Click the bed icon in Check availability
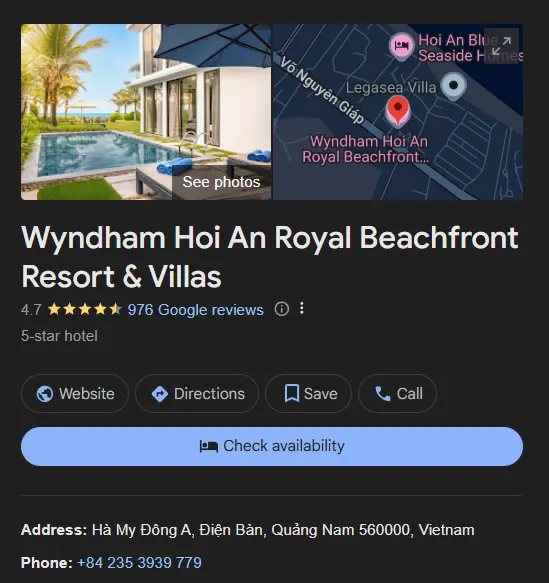Image resolution: width=549 pixels, height=583 pixels. (x=209, y=446)
